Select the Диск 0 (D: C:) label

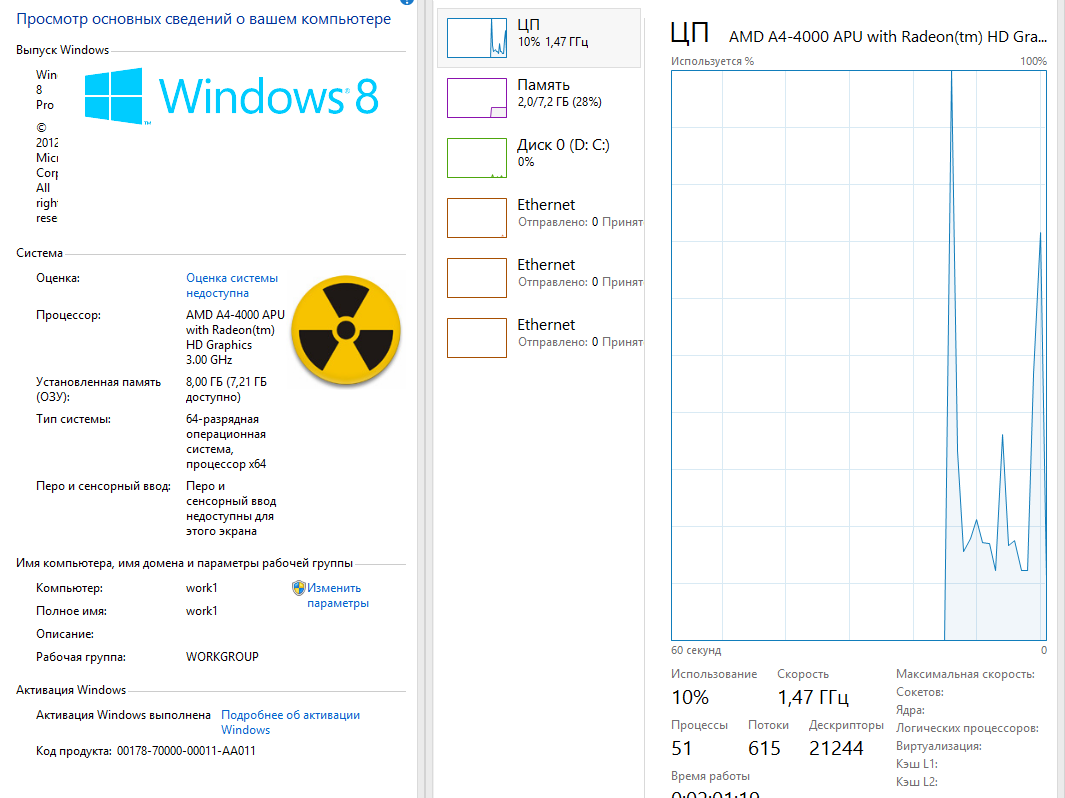tap(563, 145)
